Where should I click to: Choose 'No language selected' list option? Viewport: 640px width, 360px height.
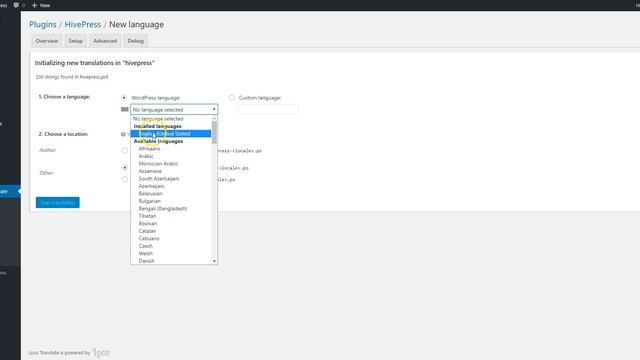[x=171, y=119]
